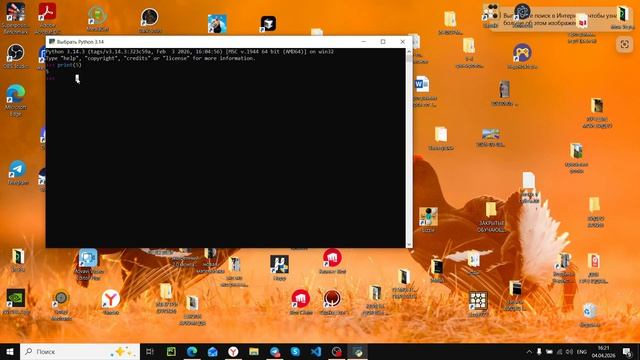This screenshot has height=360, width=640.
Task: Open the NVIDIA desktop shortcut
Action: click(x=16, y=301)
